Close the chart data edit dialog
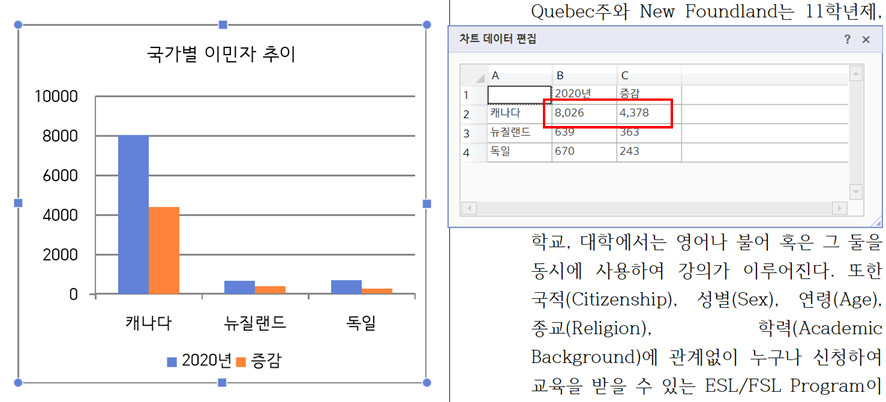This screenshot has height=402, width=886. coord(866,40)
